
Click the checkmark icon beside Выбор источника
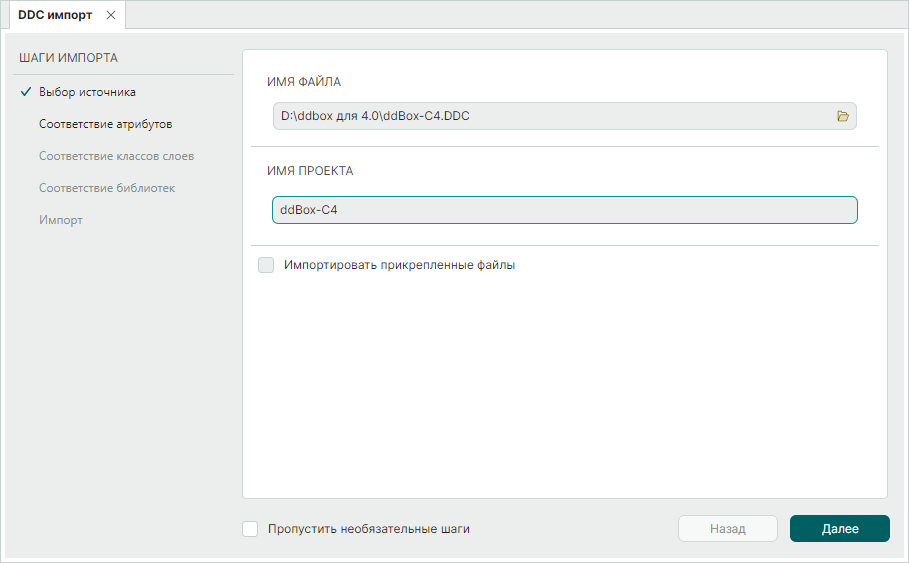(25, 92)
